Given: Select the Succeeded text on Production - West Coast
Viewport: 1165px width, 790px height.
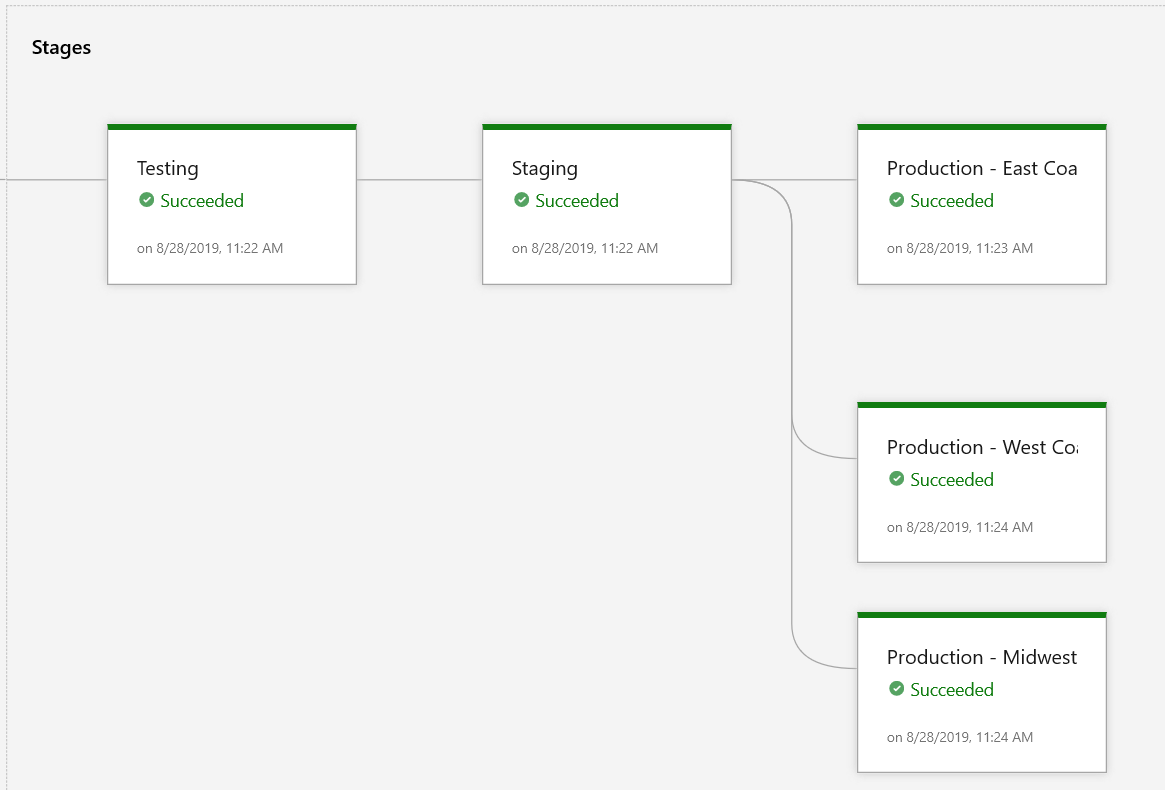Looking at the screenshot, I should tap(952, 480).
